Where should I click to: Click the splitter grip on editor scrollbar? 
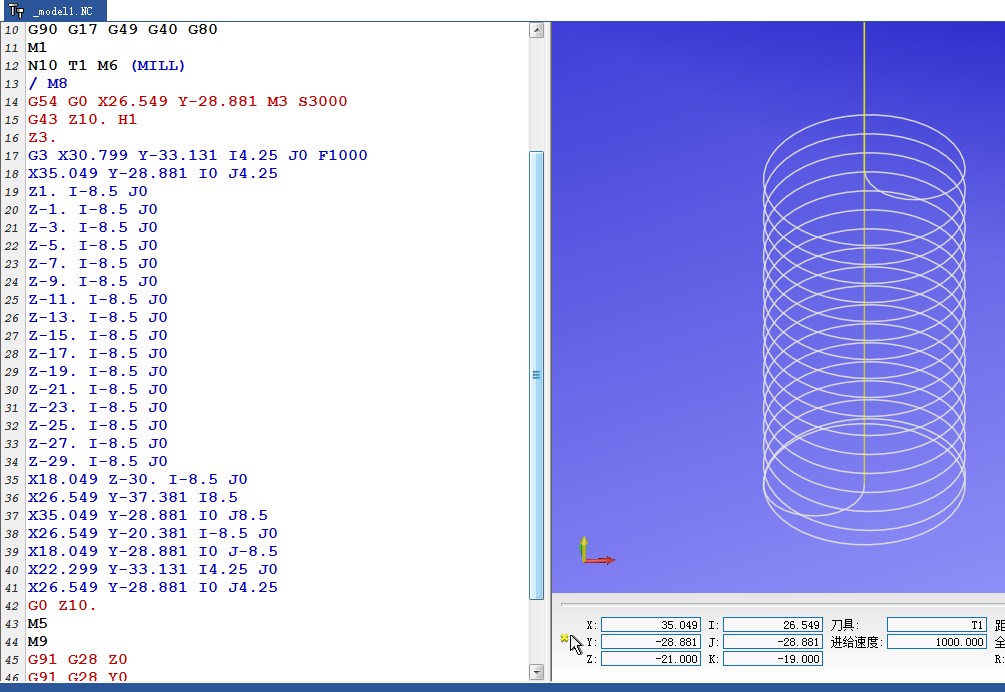[x=537, y=375]
